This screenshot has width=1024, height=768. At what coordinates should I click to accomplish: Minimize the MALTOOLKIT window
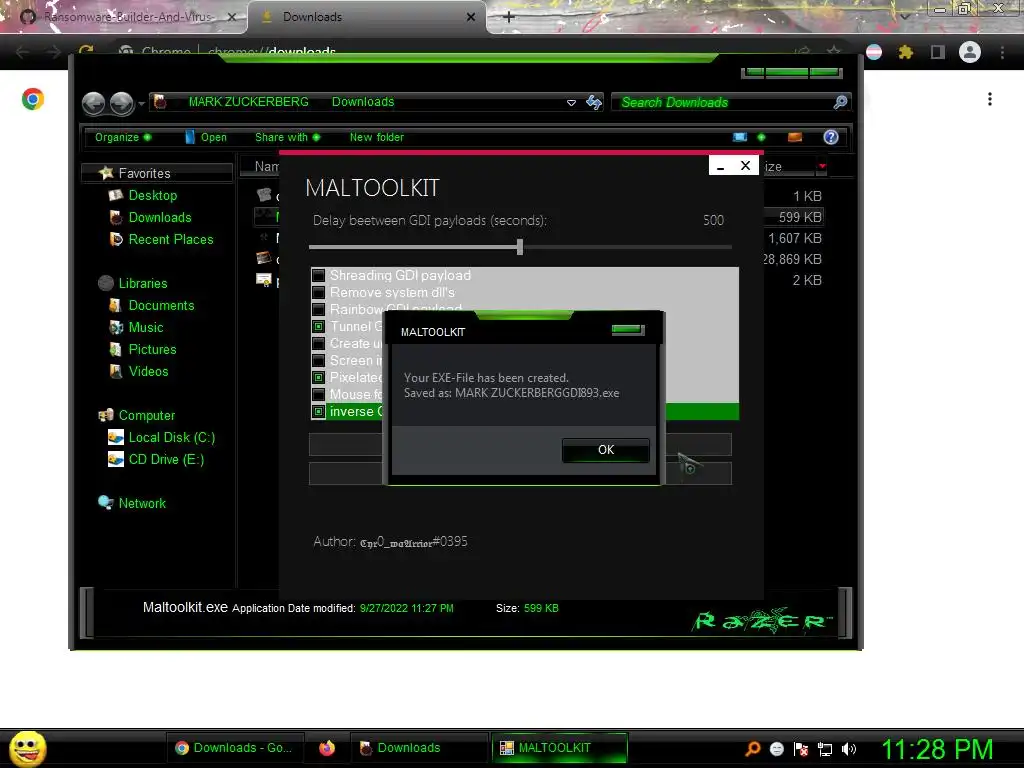tap(720, 166)
